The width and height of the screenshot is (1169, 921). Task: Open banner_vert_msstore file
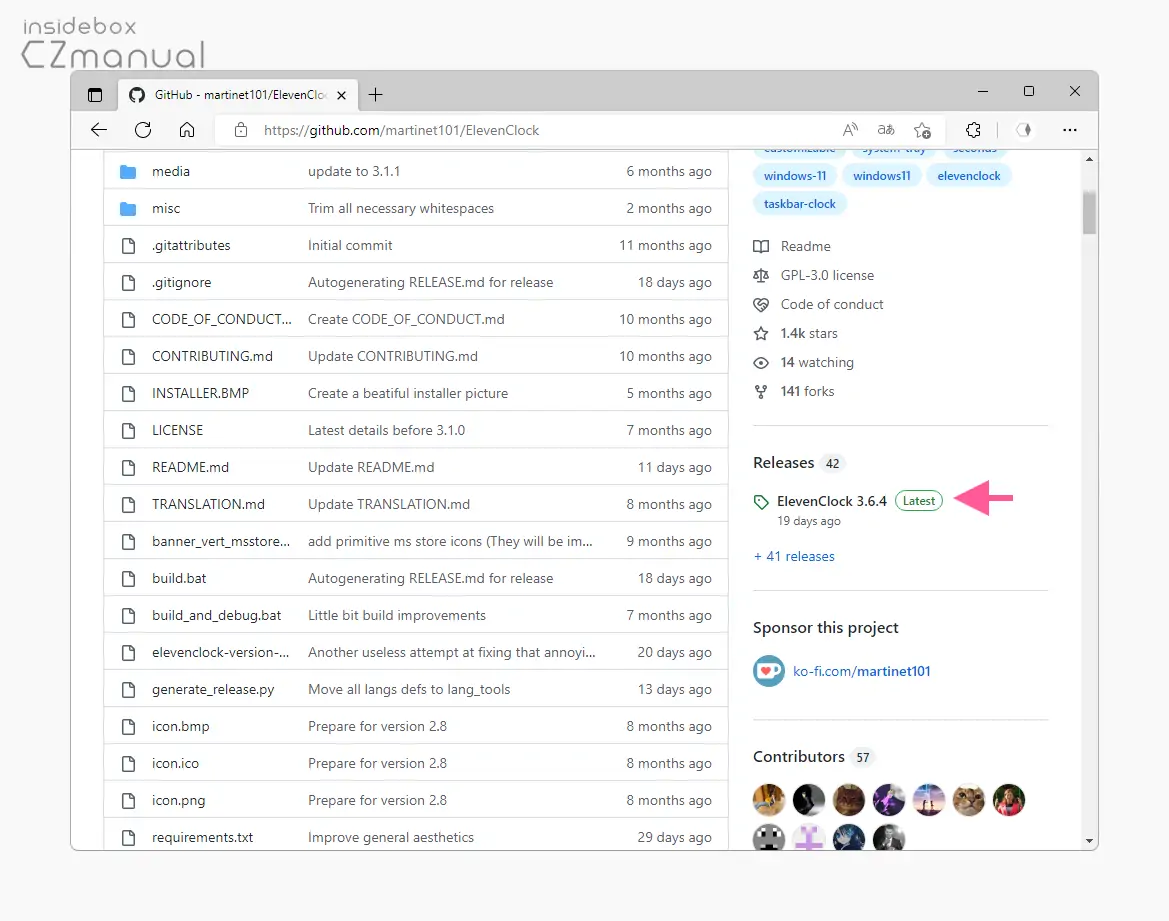(x=221, y=541)
